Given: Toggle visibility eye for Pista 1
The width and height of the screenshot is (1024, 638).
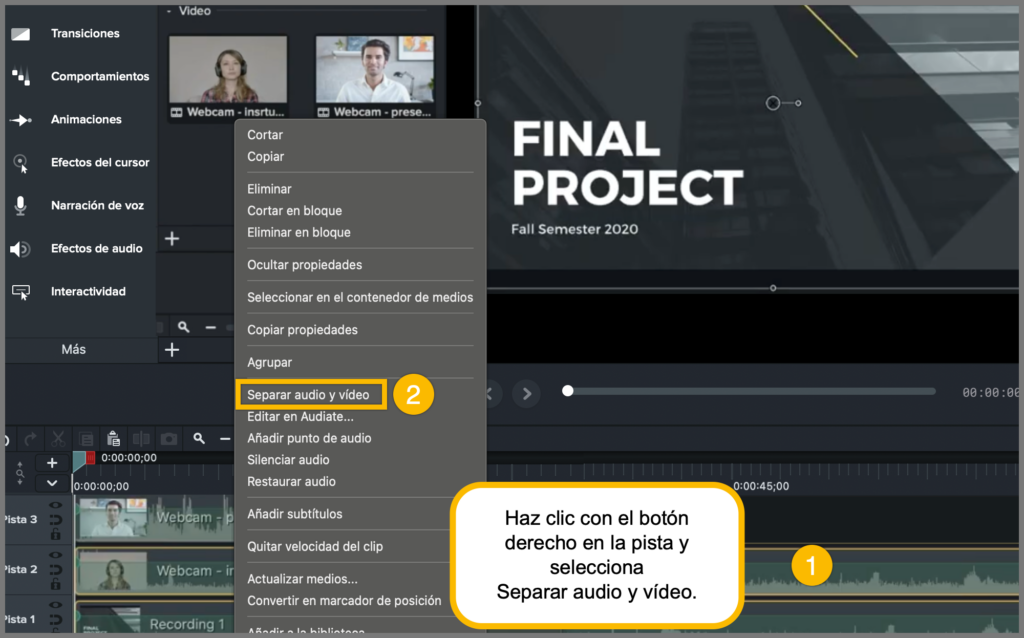Looking at the screenshot, I should tap(56, 605).
